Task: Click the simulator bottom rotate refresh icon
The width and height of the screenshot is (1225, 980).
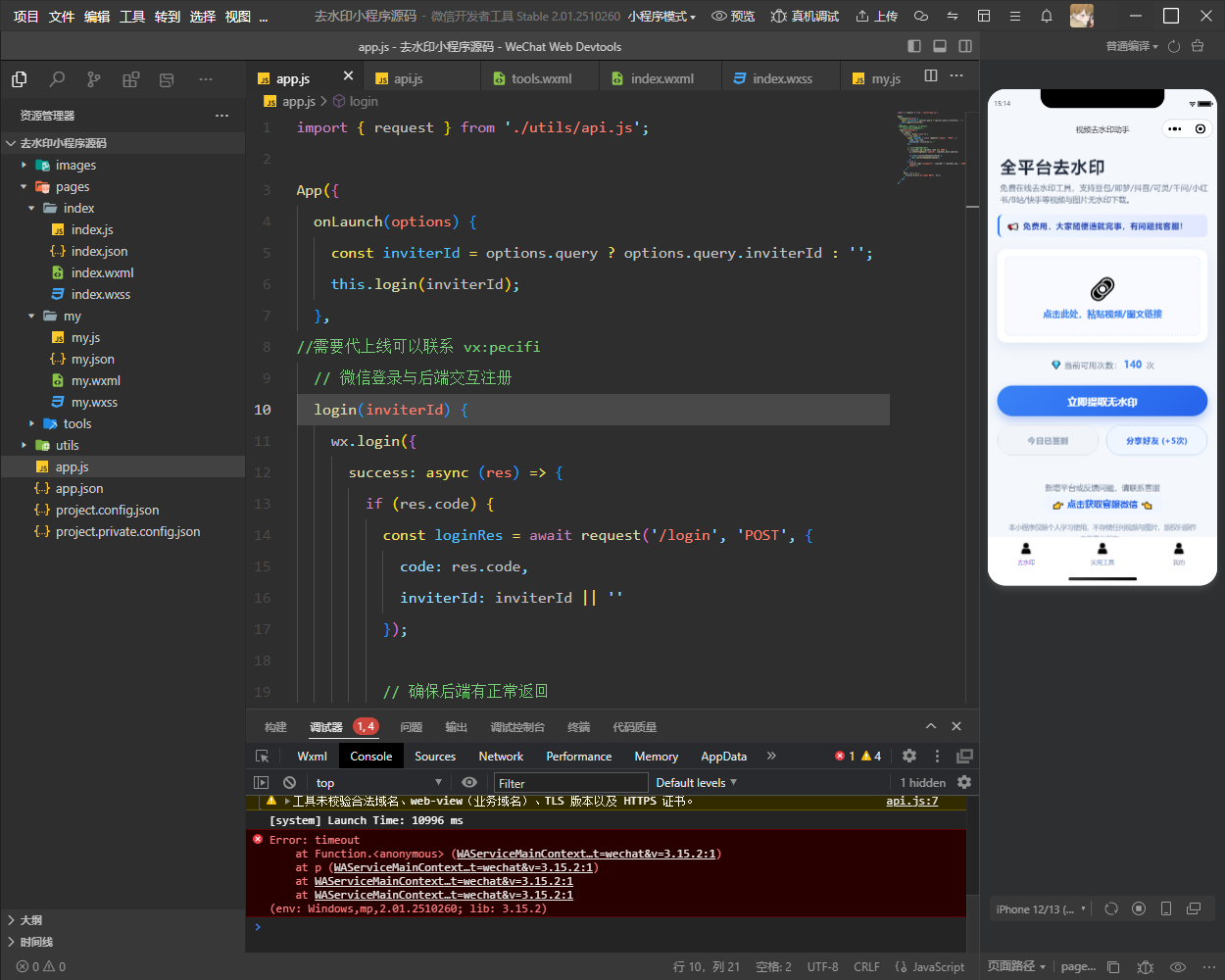Action: click(x=1111, y=908)
